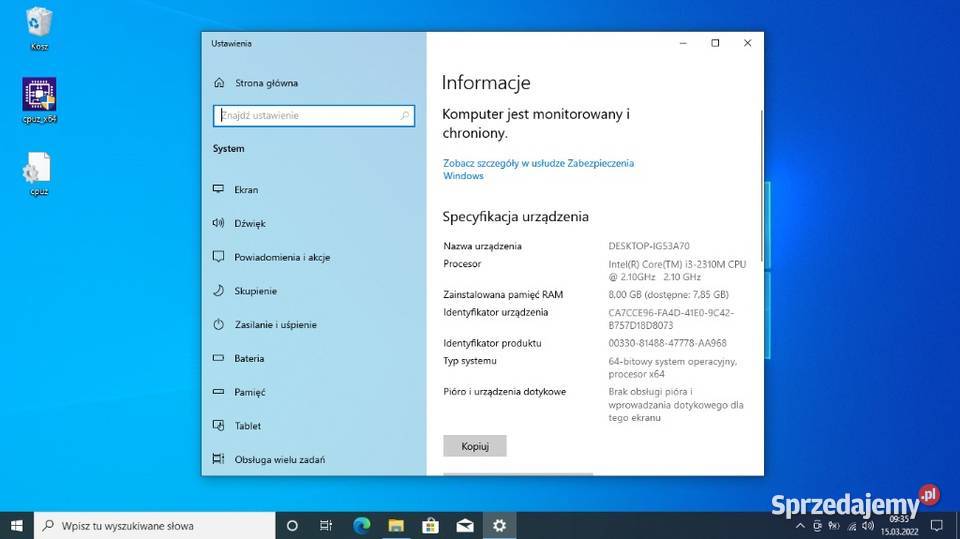Click the home icon beside Strona główna
Image resolution: width=960 pixels, height=539 pixels.
point(219,83)
